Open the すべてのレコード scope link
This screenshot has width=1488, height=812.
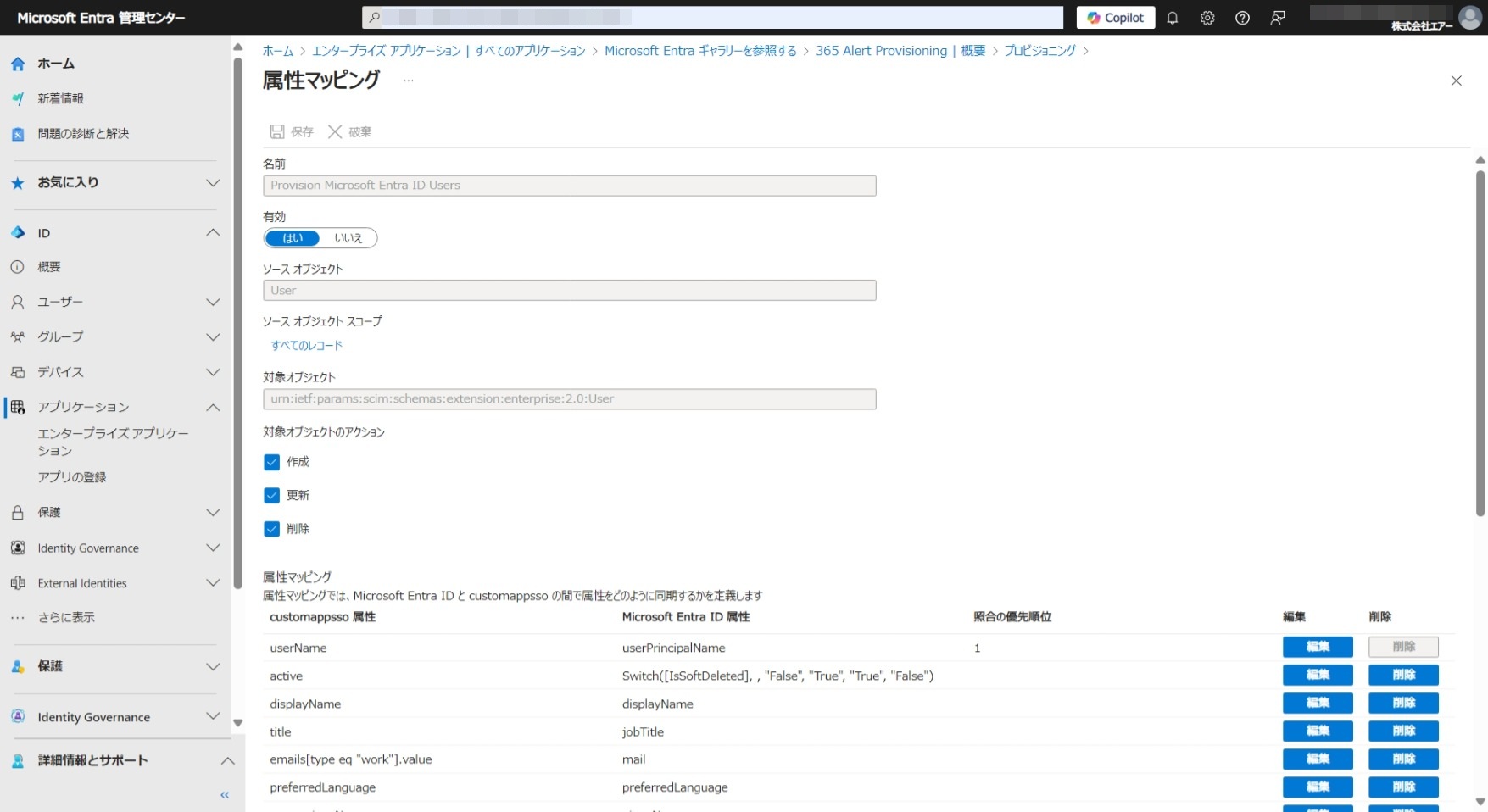(306, 346)
